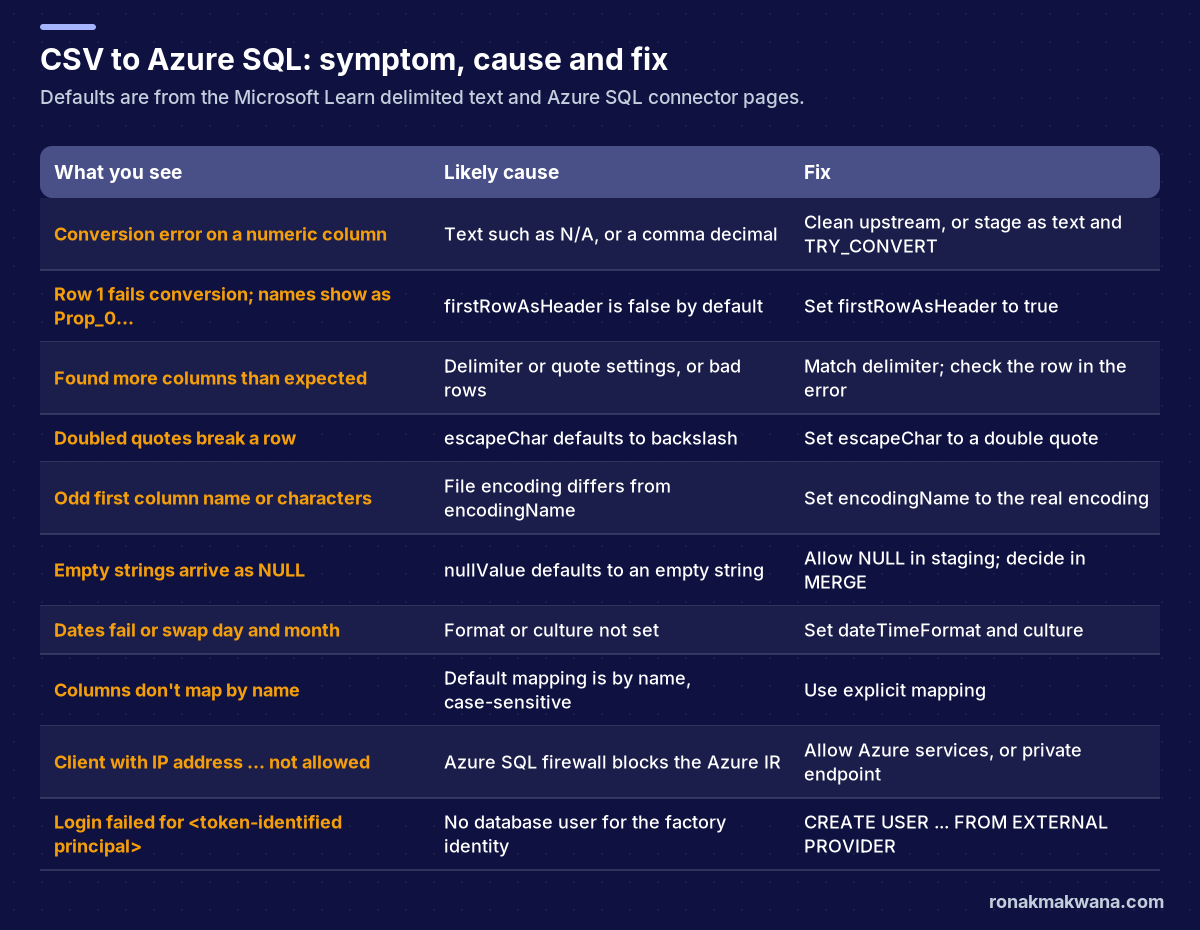Image resolution: width=1200 pixels, height=930 pixels.
Task: Click the 'What you see' column header
Action: click(118, 172)
